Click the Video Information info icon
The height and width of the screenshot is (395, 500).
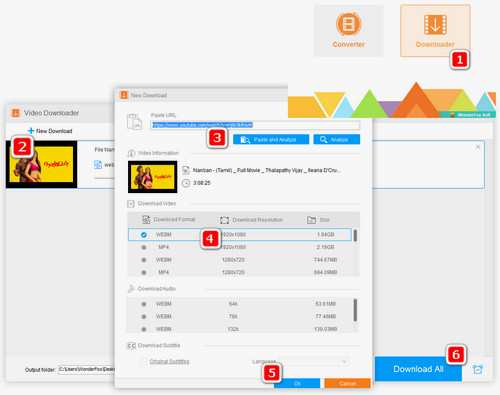click(131, 153)
